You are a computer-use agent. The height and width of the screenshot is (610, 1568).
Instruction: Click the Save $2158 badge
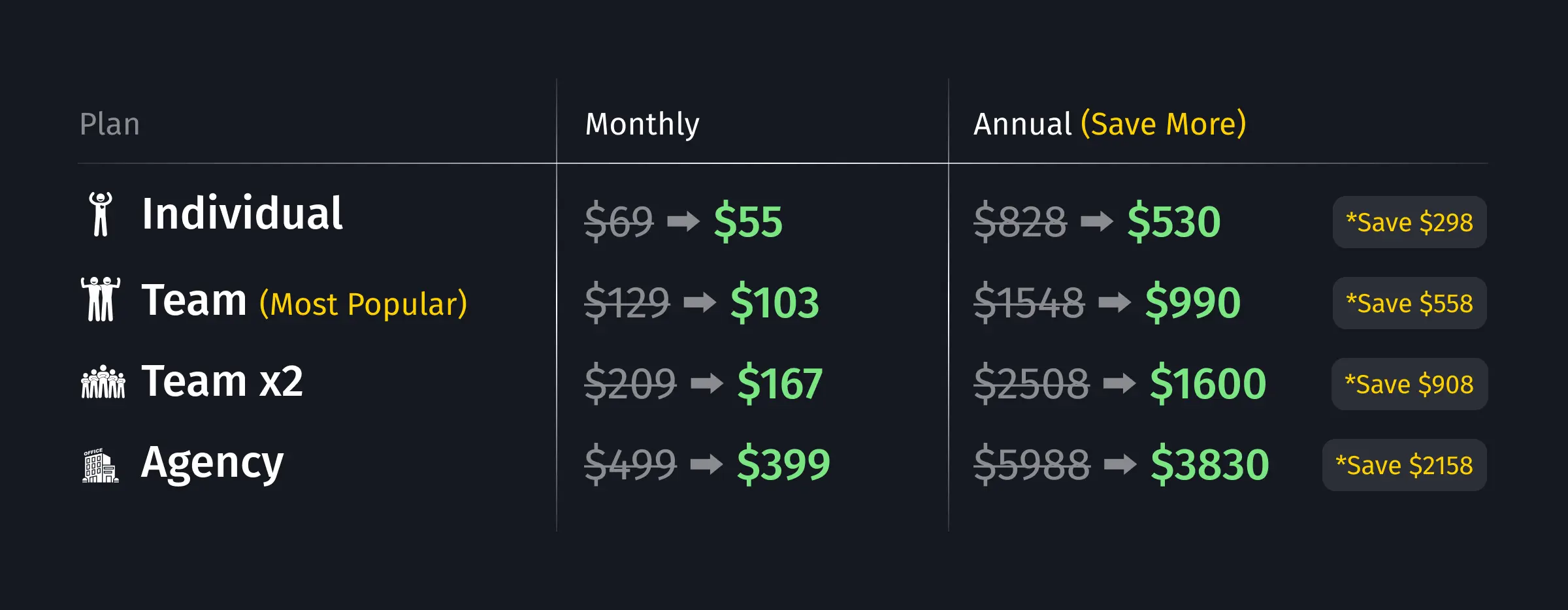[1404, 466]
